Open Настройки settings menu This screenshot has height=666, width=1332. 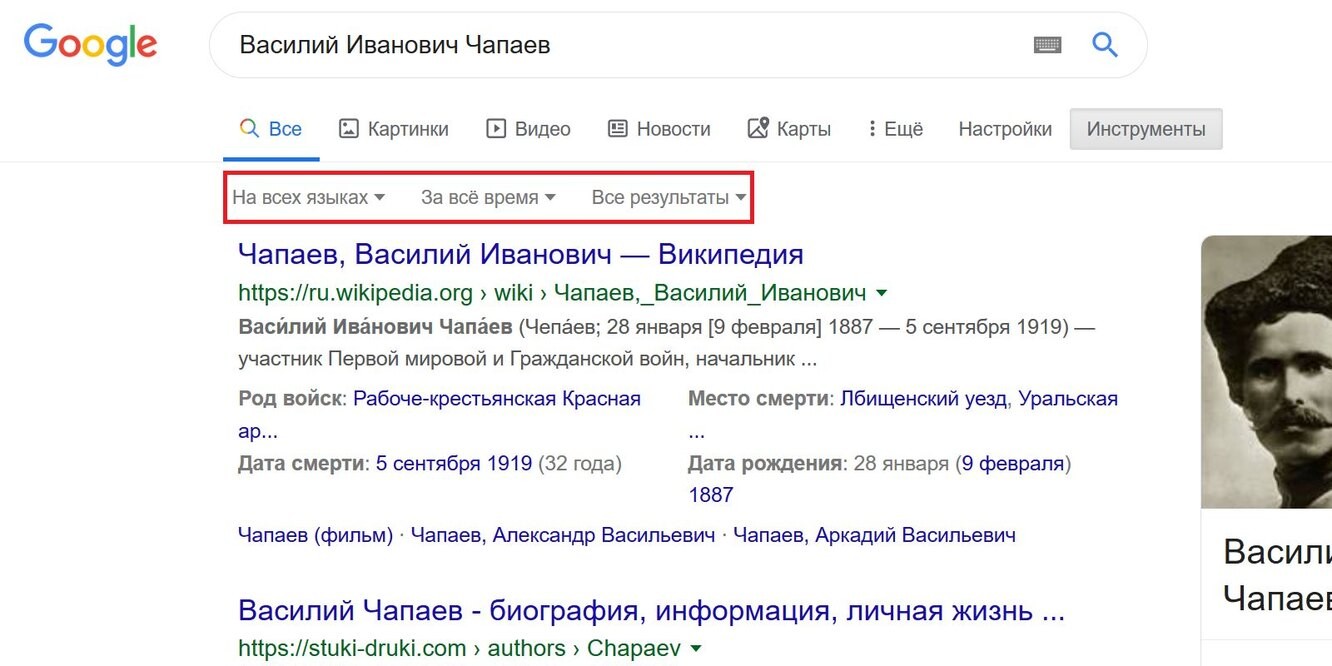1005,129
